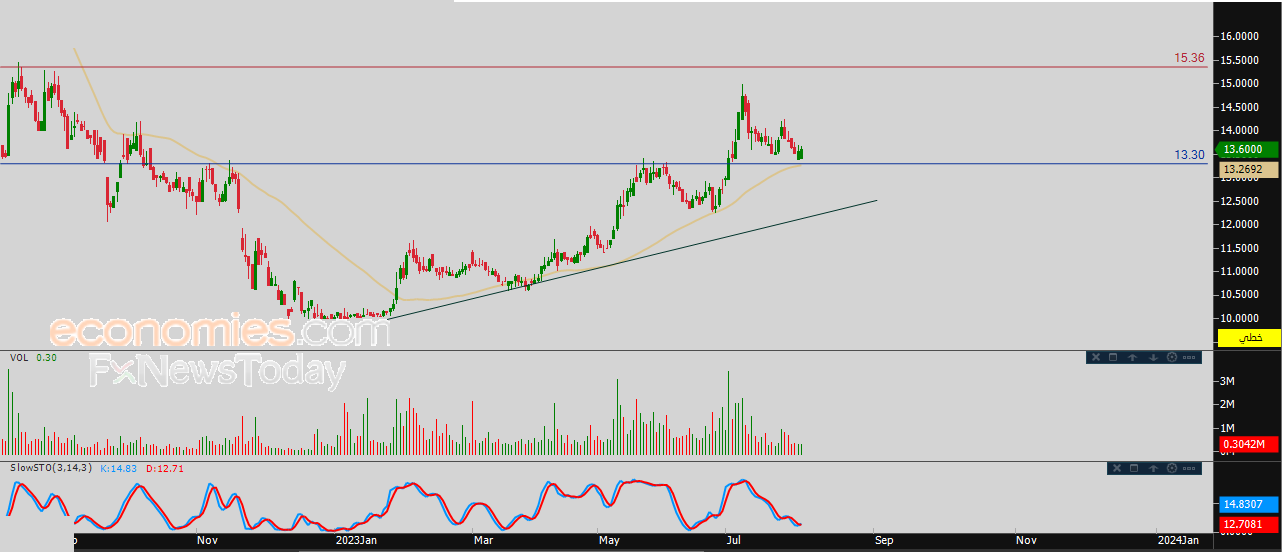The width and height of the screenshot is (1282, 552).
Task: Open more options on SlowSTO panel
Action: [x=1189, y=468]
